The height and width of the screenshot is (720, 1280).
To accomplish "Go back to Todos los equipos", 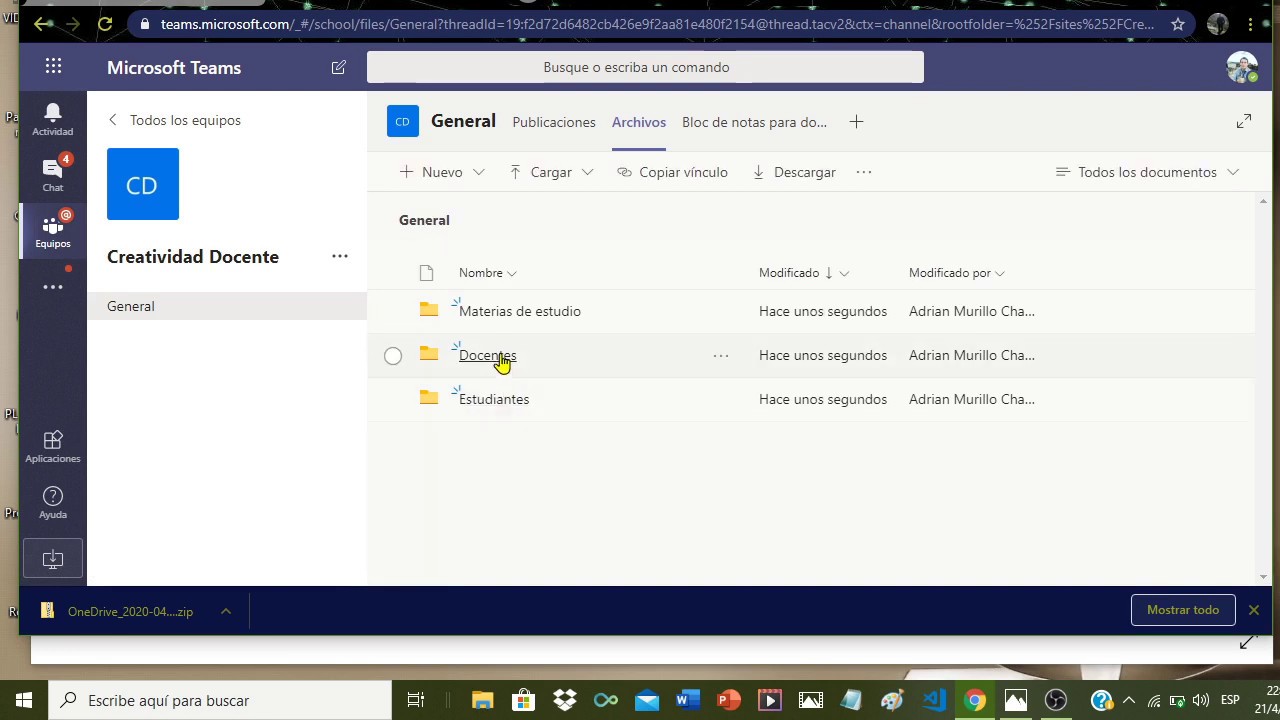I will tap(174, 120).
